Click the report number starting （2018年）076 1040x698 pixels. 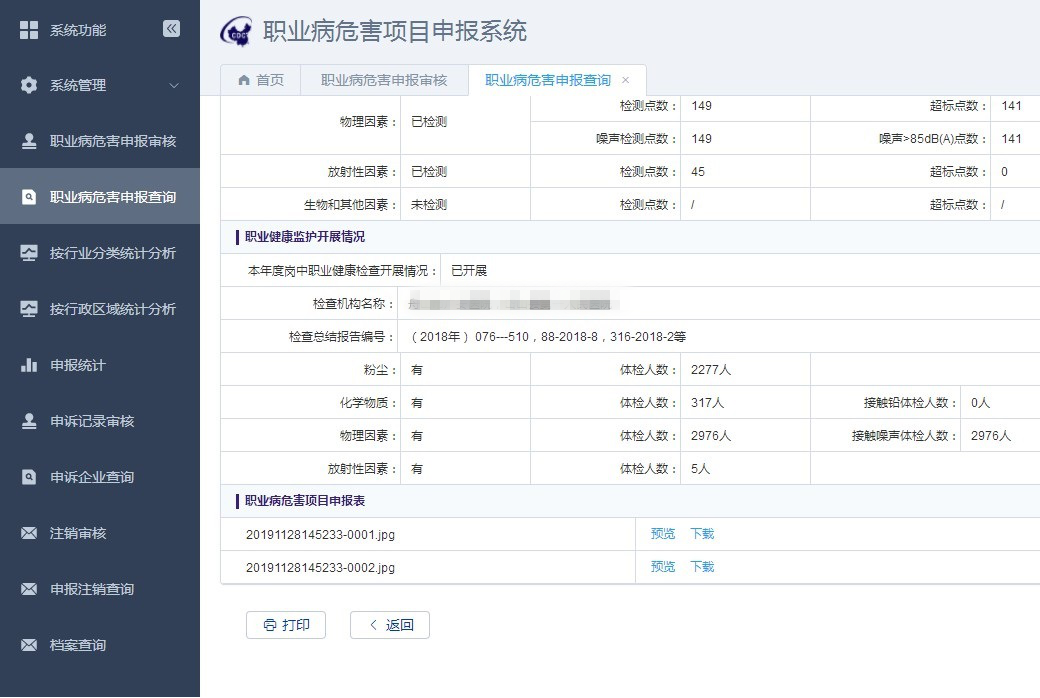point(547,337)
